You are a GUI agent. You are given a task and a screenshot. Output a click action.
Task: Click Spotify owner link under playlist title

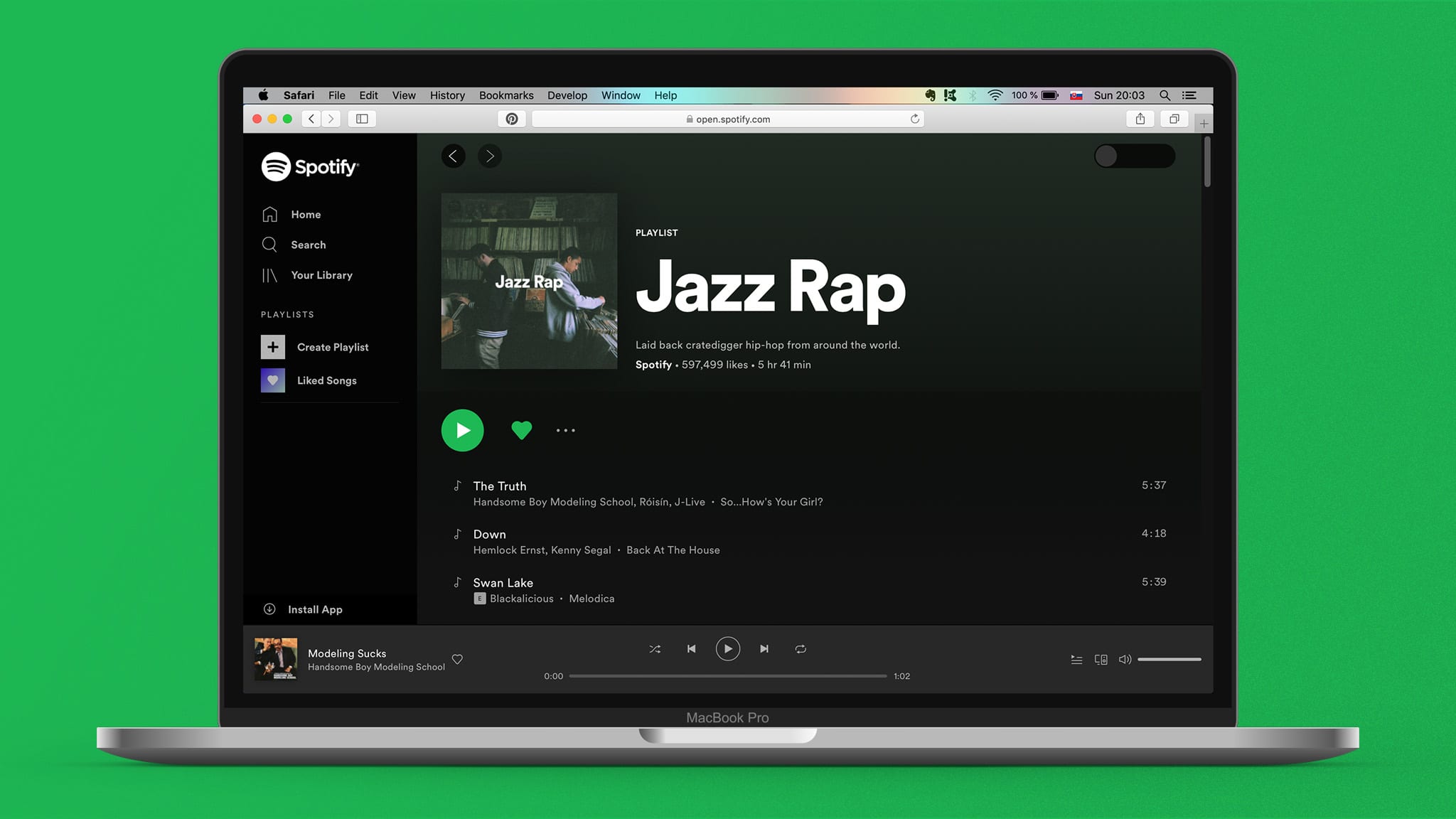[653, 365]
